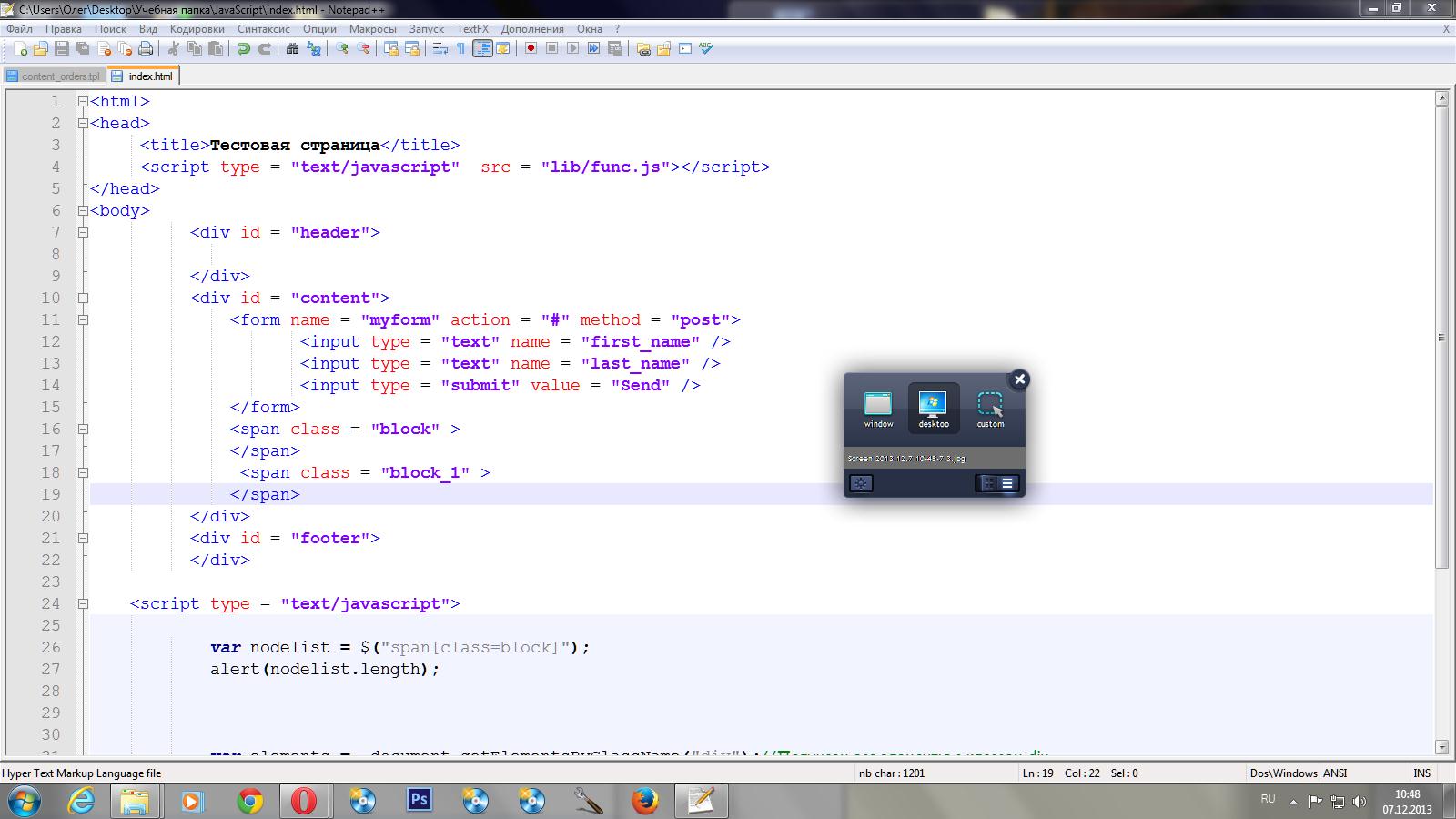Image resolution: width=1456 pixels, height=819 pixels.
Task: Click the Redo toolbar icon
Action: (x=265, y=48)
